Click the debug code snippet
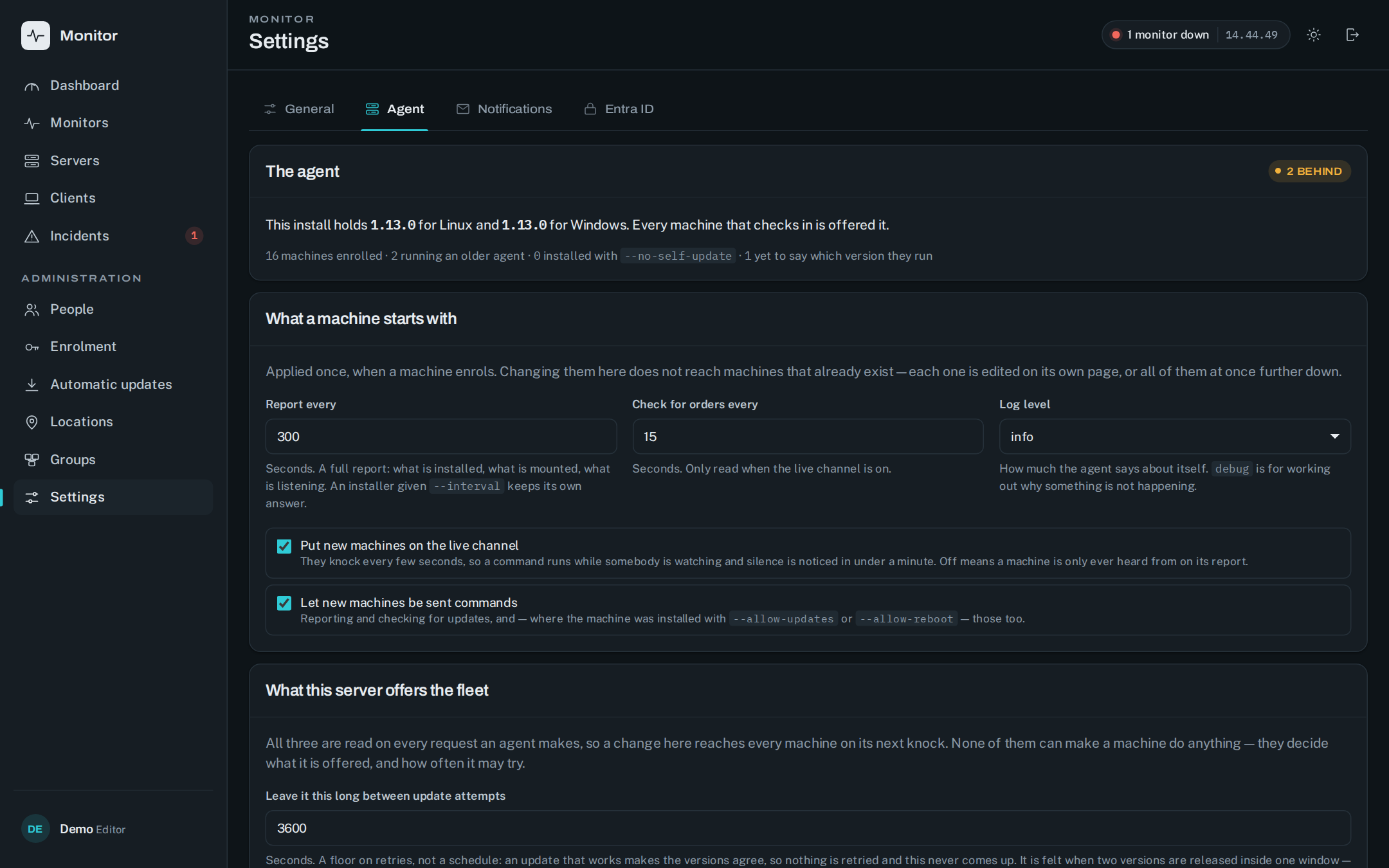This screenshot has height=868, width=1389. tap(1231, 469)
